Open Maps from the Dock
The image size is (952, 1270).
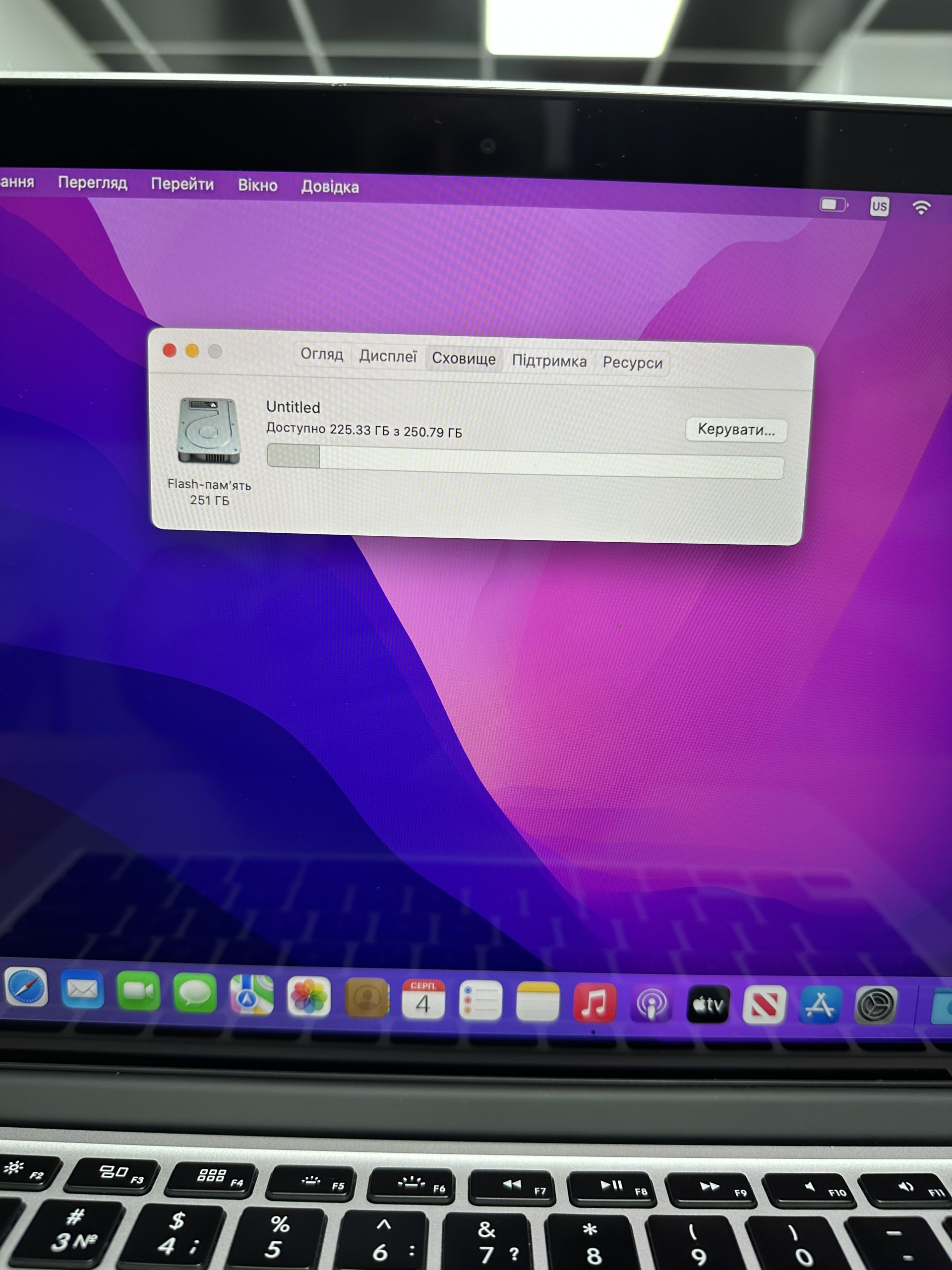tap(251, 994)
